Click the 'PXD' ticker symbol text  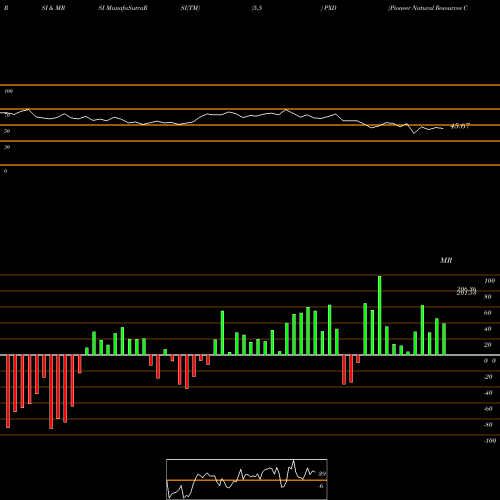pos(330,8)
